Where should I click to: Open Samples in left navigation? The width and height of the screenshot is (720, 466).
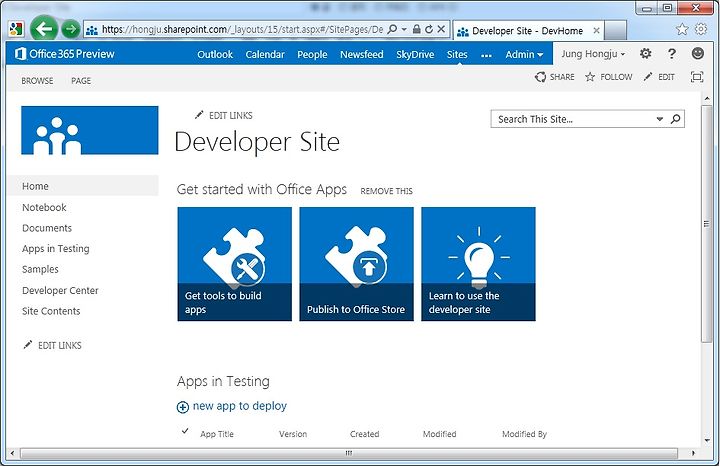tap(40, 269)
